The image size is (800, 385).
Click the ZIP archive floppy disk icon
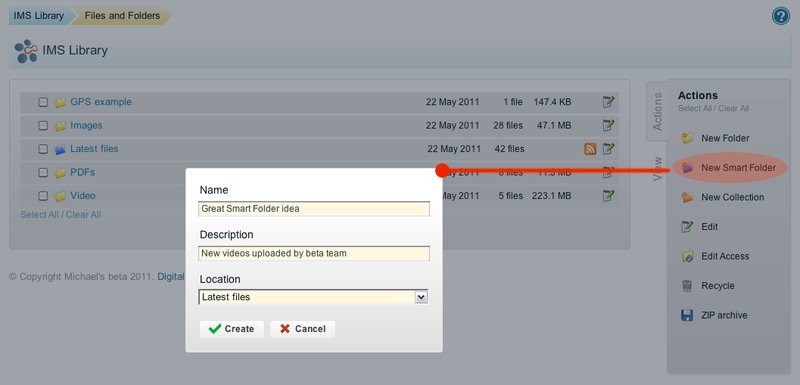coord(687,315)
